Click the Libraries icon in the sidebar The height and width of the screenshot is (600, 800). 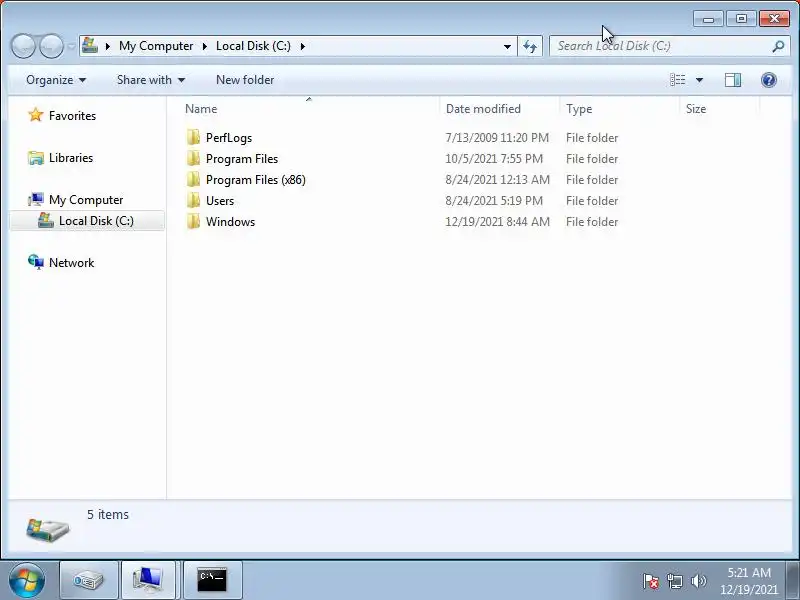(36, 158)
